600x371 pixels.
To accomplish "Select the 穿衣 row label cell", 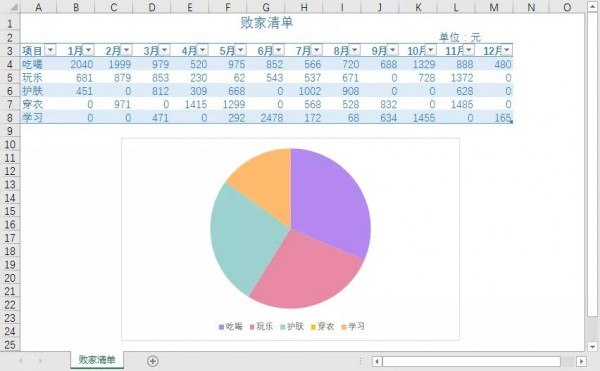I will point(39,104).
